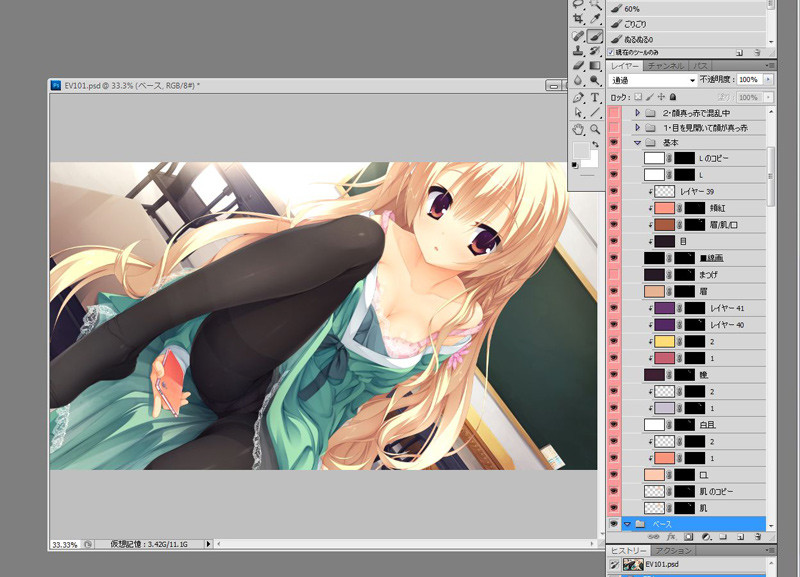Show the まつげ layer
800x577 pixels.
tap(614, 275)
